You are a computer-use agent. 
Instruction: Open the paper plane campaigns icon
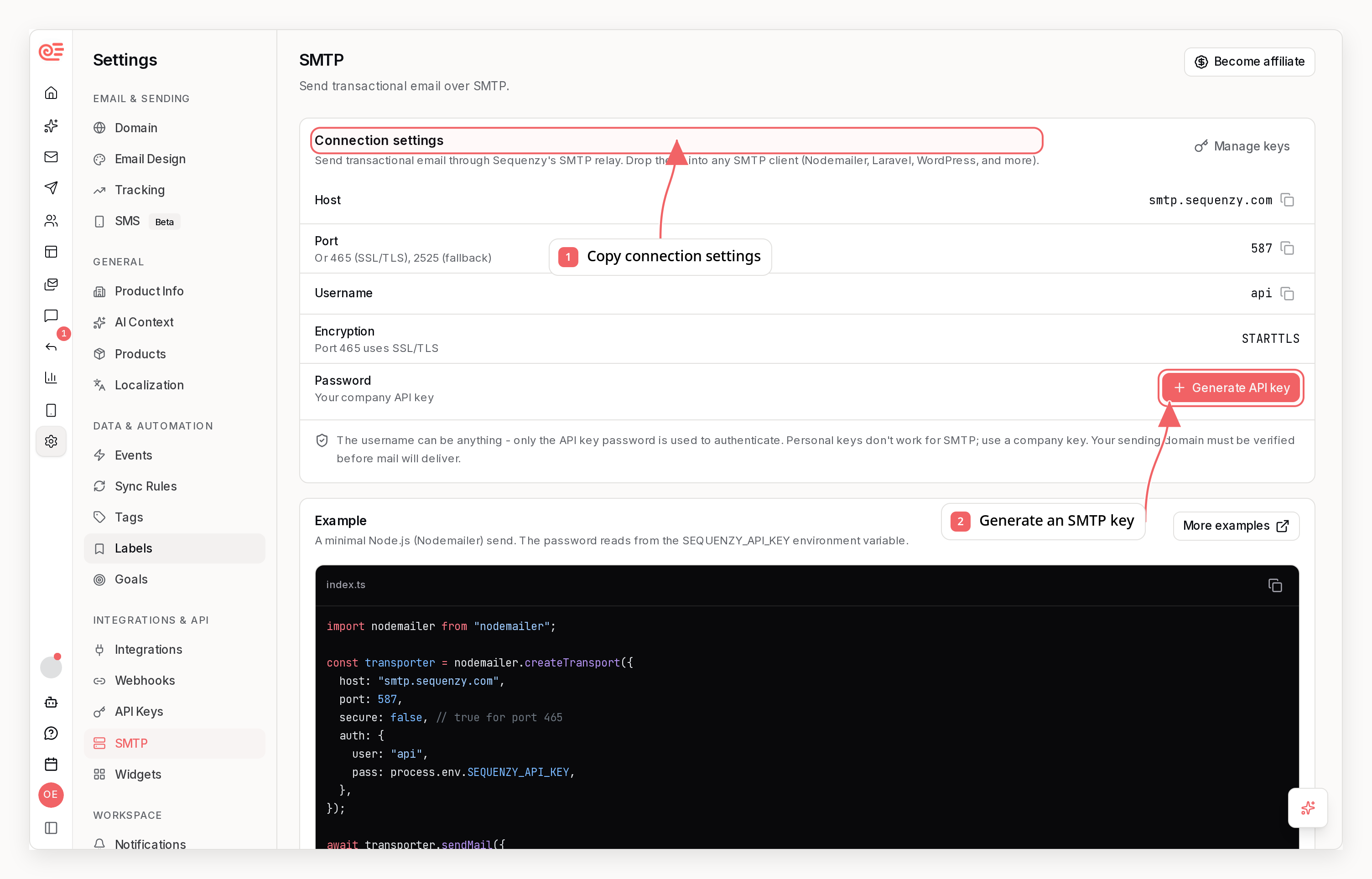51,188
